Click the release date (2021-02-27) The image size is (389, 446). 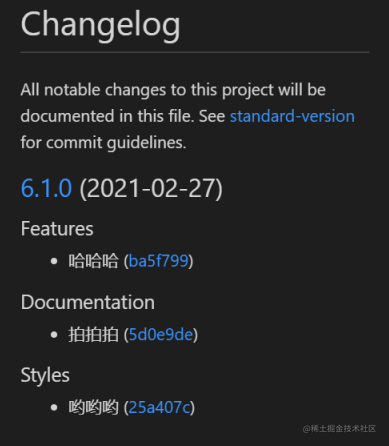pos(151,189)
